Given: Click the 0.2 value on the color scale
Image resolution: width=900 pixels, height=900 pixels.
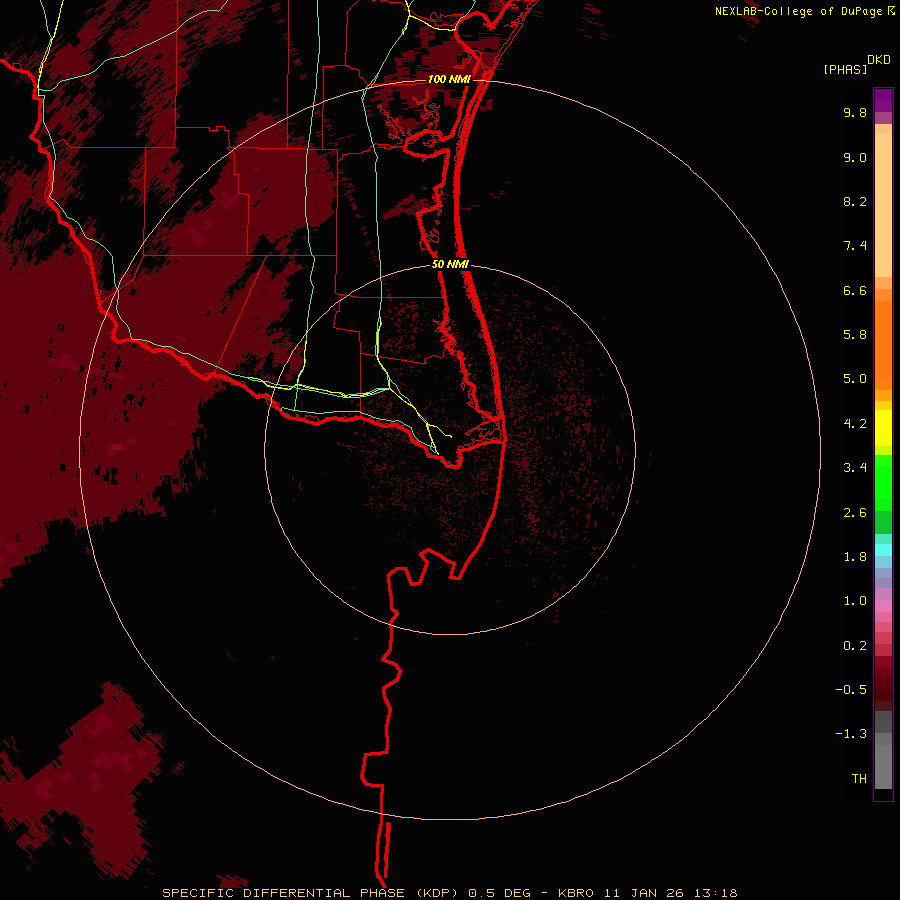Looking at the screenshot, I should [x=855, y=646].
